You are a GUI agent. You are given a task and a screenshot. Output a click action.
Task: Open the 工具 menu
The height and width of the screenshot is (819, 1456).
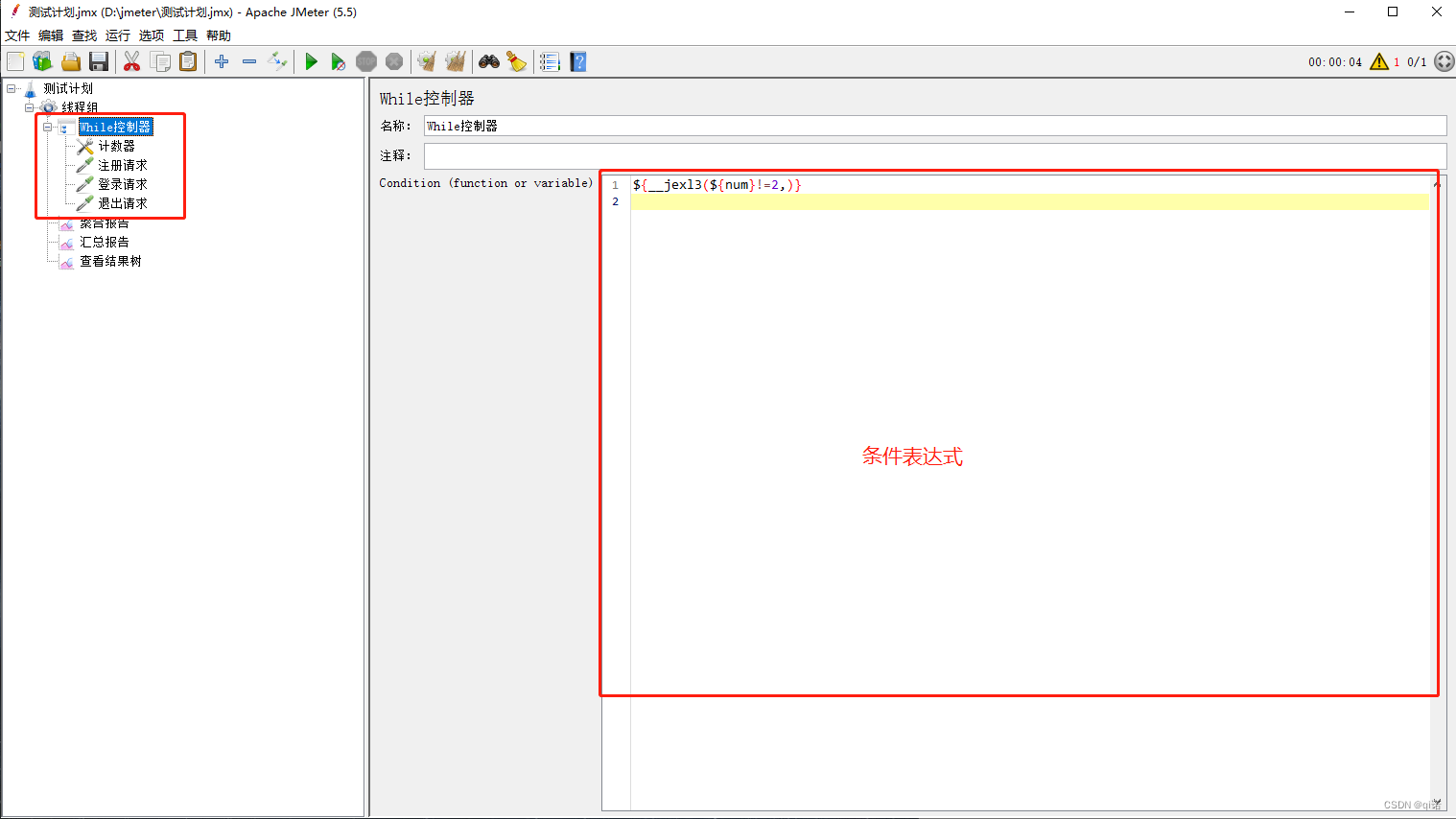(185, 35)
